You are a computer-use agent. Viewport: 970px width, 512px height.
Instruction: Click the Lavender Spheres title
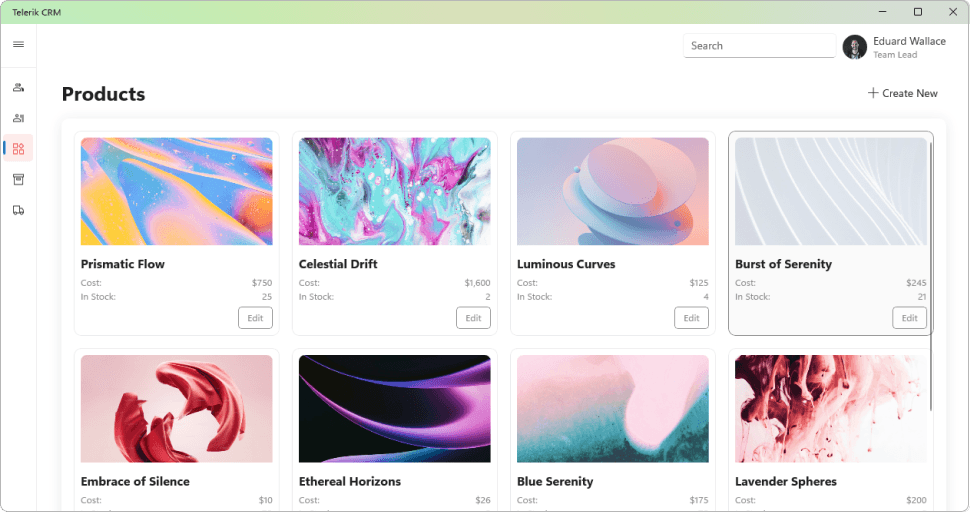pyautogui.click(x=786, y=481)
